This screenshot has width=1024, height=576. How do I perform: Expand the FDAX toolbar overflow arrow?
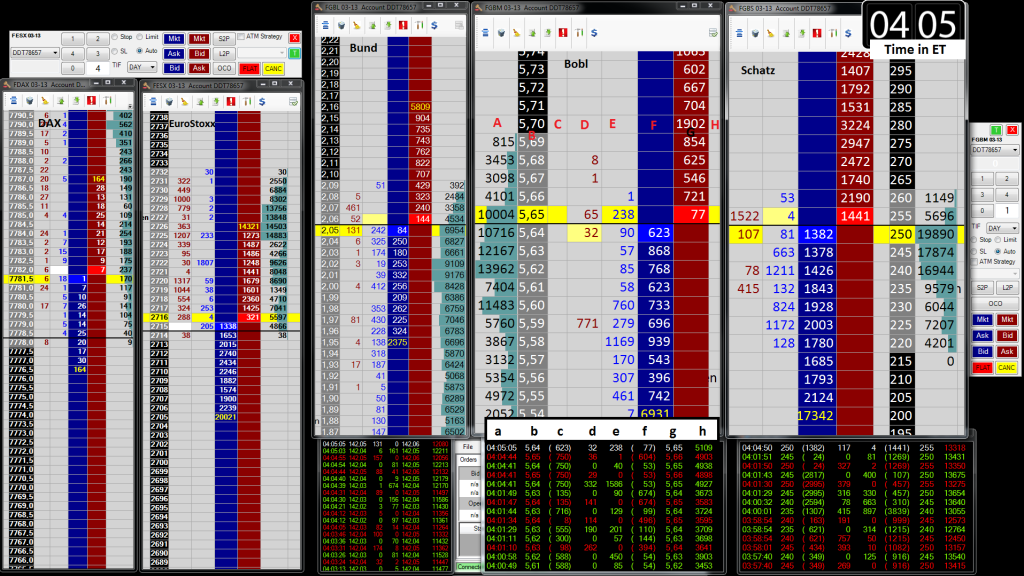(x=130, y=106)
